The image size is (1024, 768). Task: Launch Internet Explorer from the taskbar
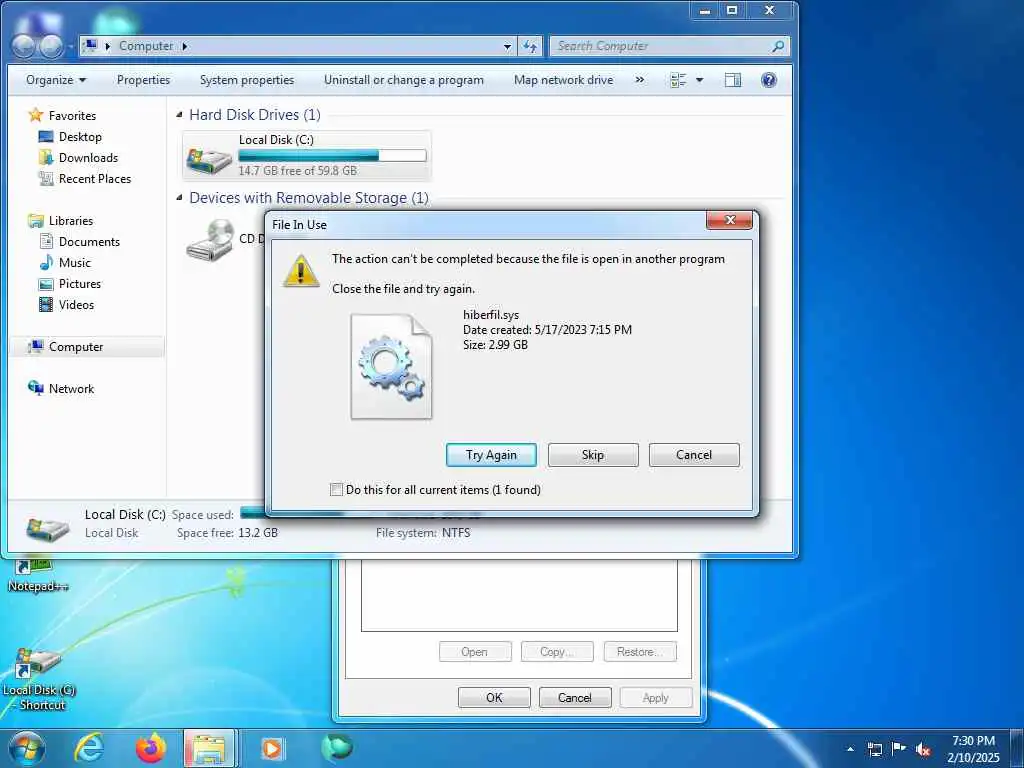click(x=88, y=748)
